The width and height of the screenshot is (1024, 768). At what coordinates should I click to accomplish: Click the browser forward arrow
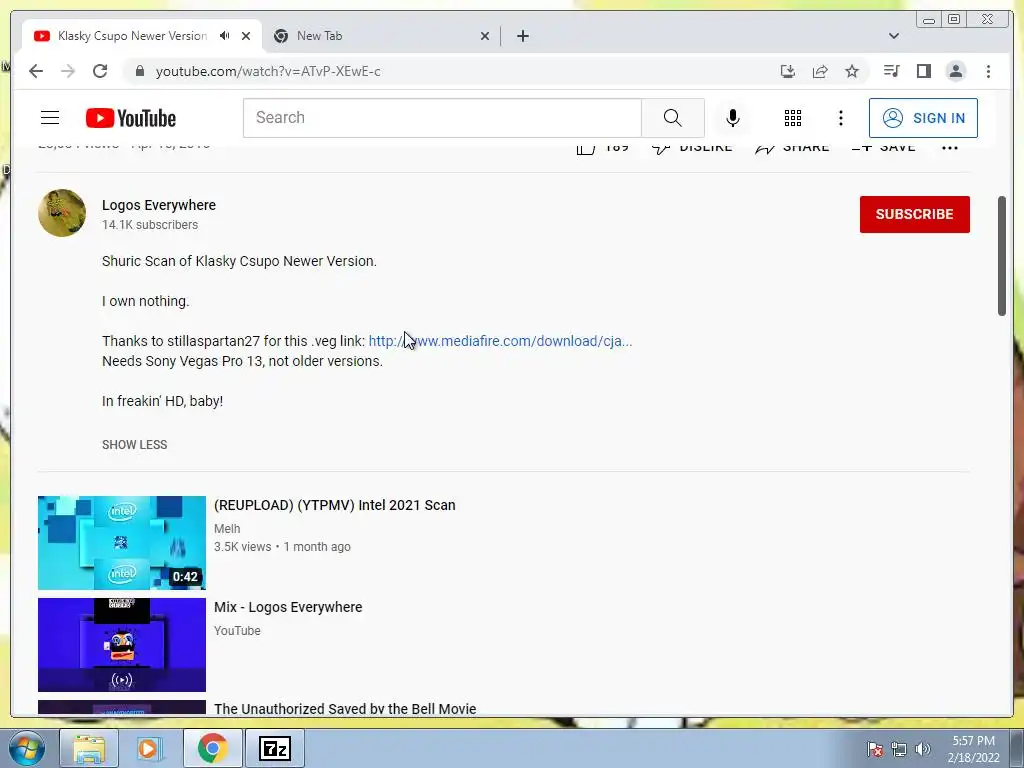point(68,71)
